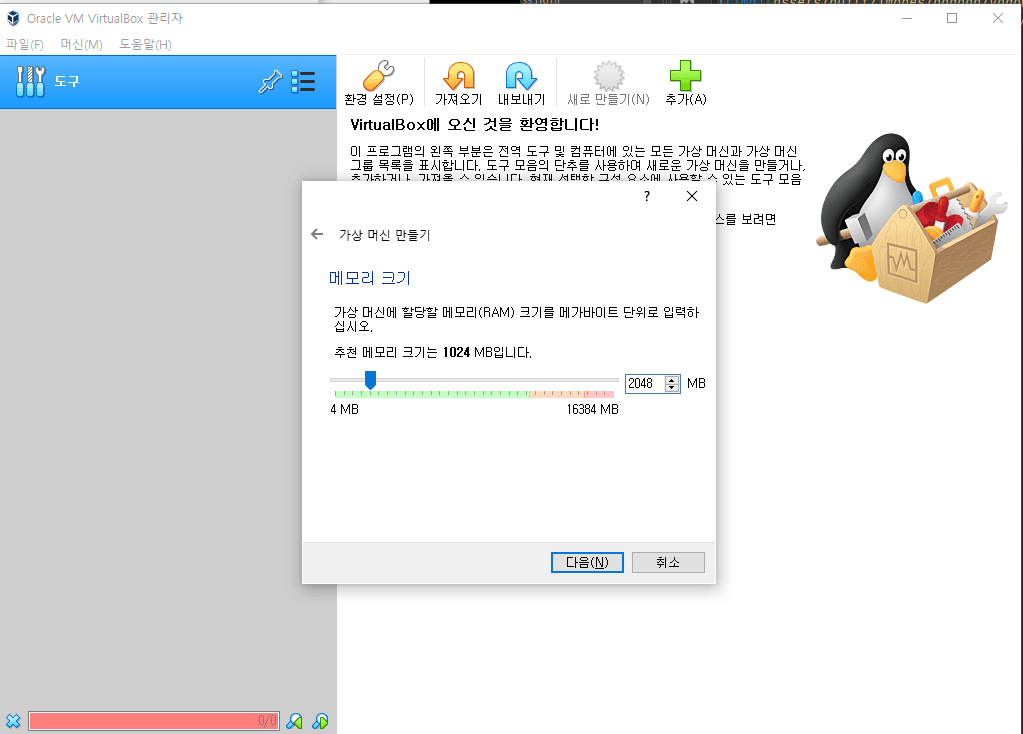Click the penguin toolbox welcome image
The height and width of the screenshot is (734, 1023).
point(912,218)
